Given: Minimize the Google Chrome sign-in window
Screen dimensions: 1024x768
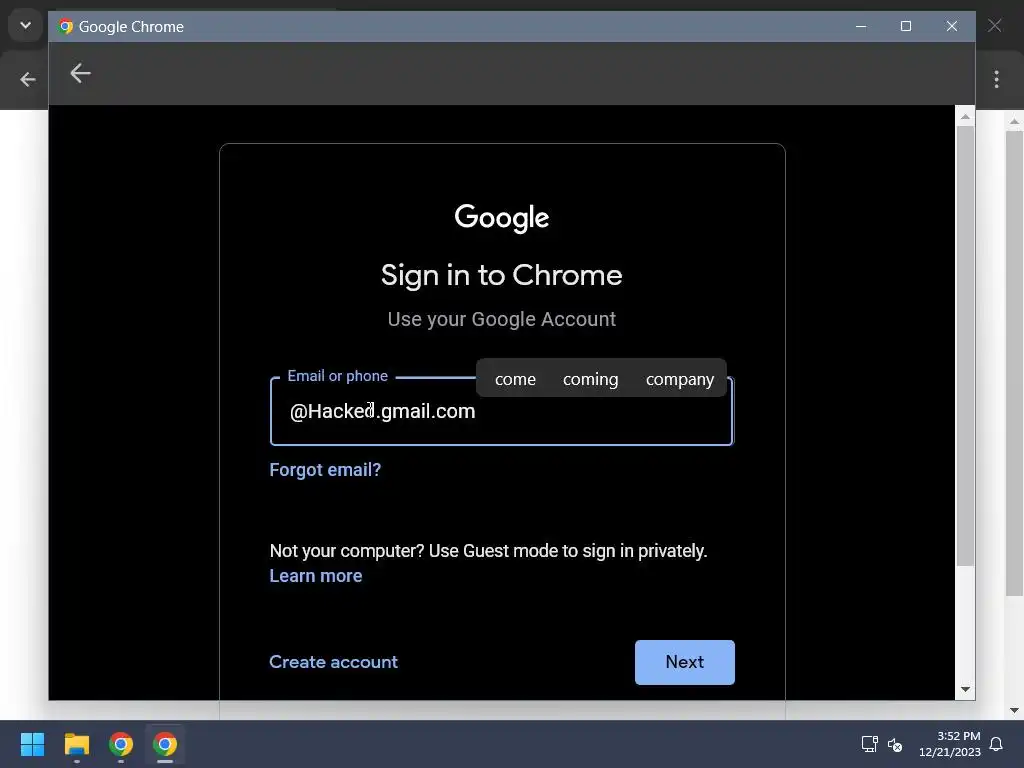Looking at the screenshot, I should (861, 26).
